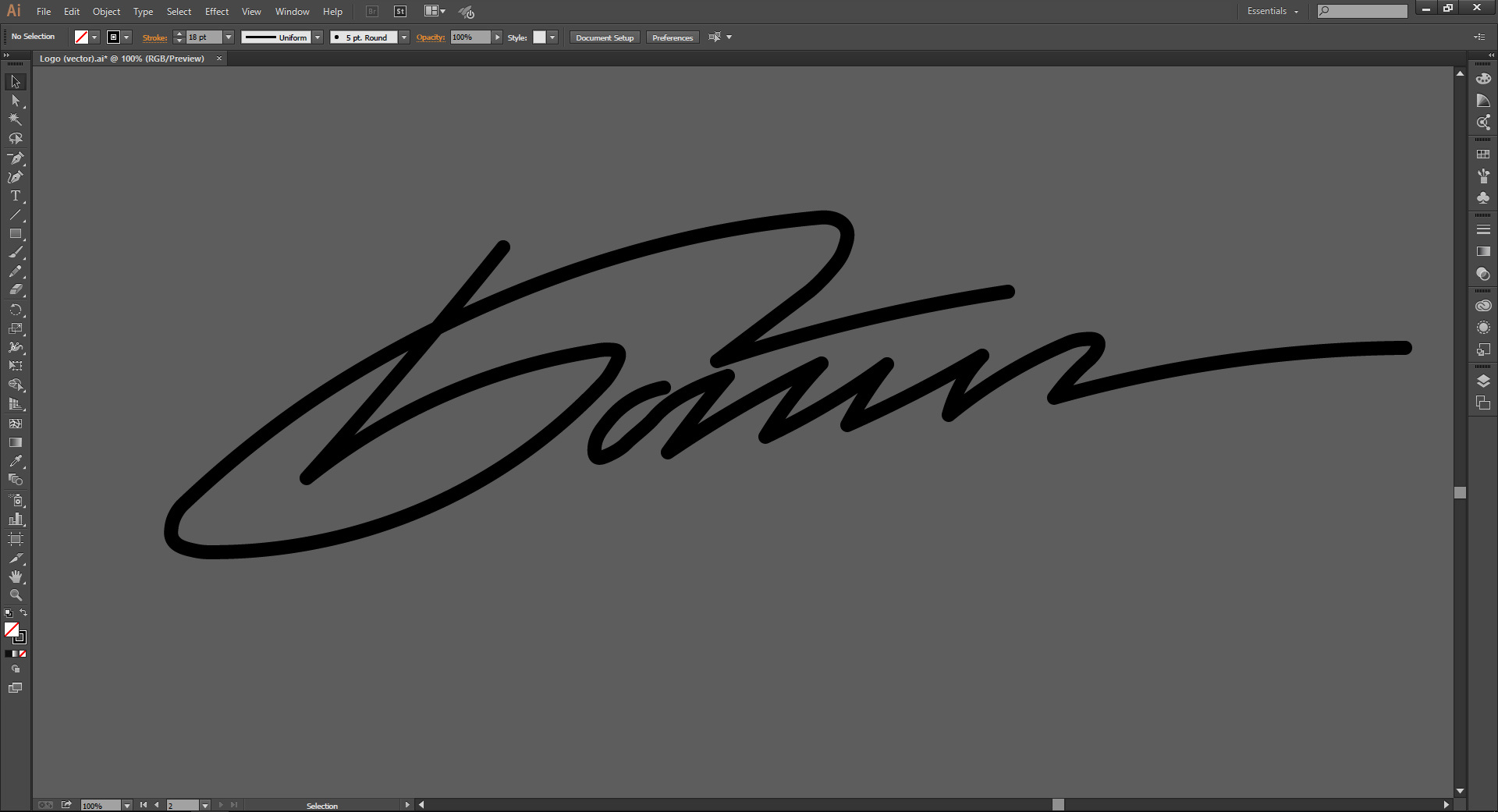Pick the Lasso tool
The image size is (1498, 812).
(x=16, y=139)
